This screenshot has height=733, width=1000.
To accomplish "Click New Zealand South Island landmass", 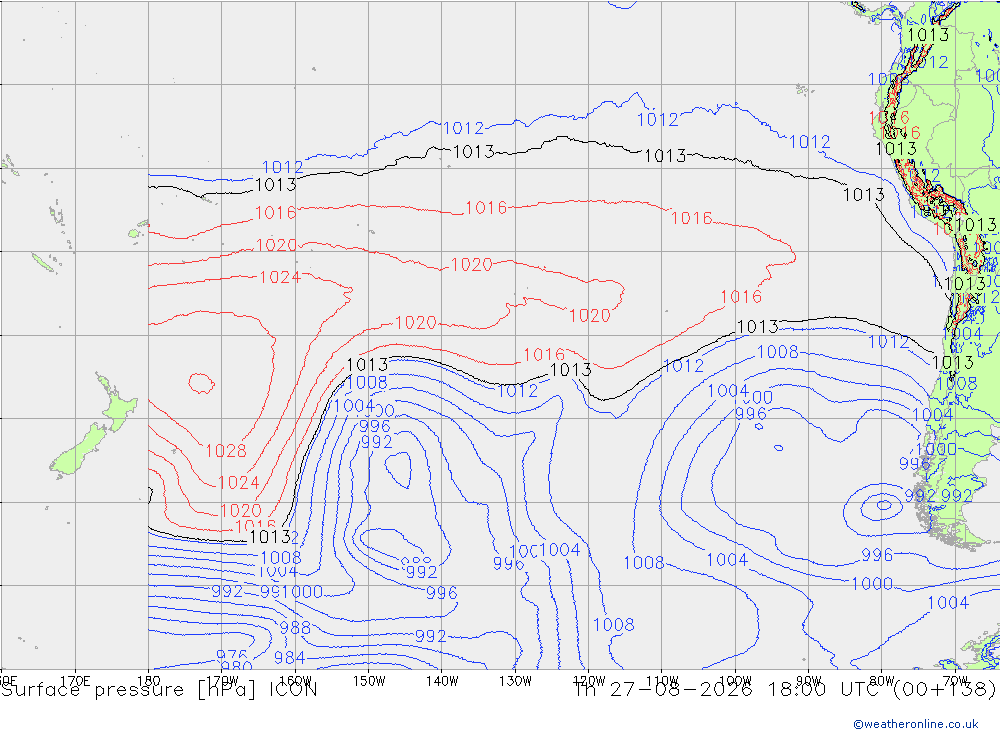I will tap(78, 452).
